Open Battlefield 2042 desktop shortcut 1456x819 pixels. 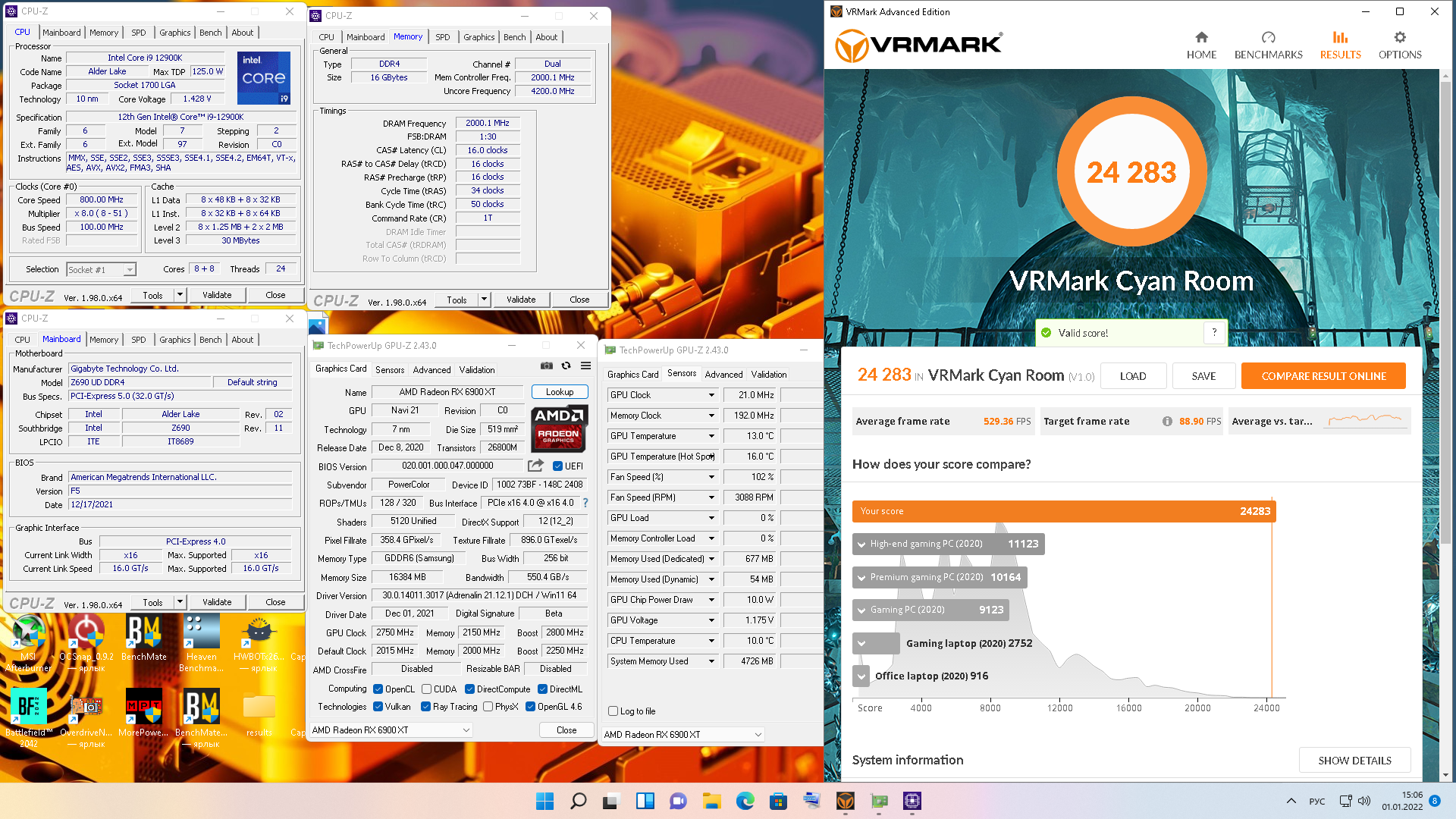(x=28, y=718)
